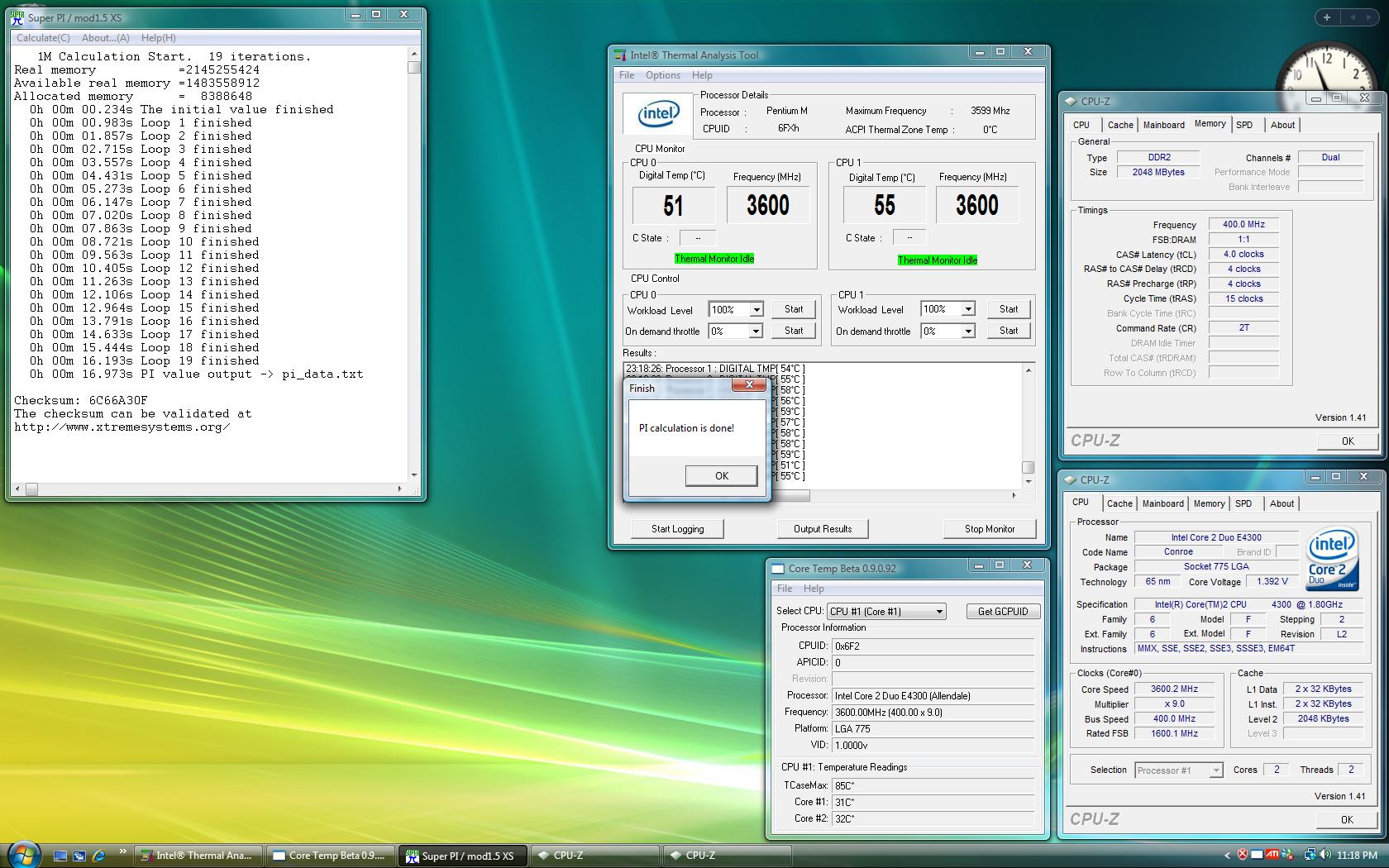Open Options menu in Thermal Analysis Tool
1389x868 pixels.
(x=663, y=75)
